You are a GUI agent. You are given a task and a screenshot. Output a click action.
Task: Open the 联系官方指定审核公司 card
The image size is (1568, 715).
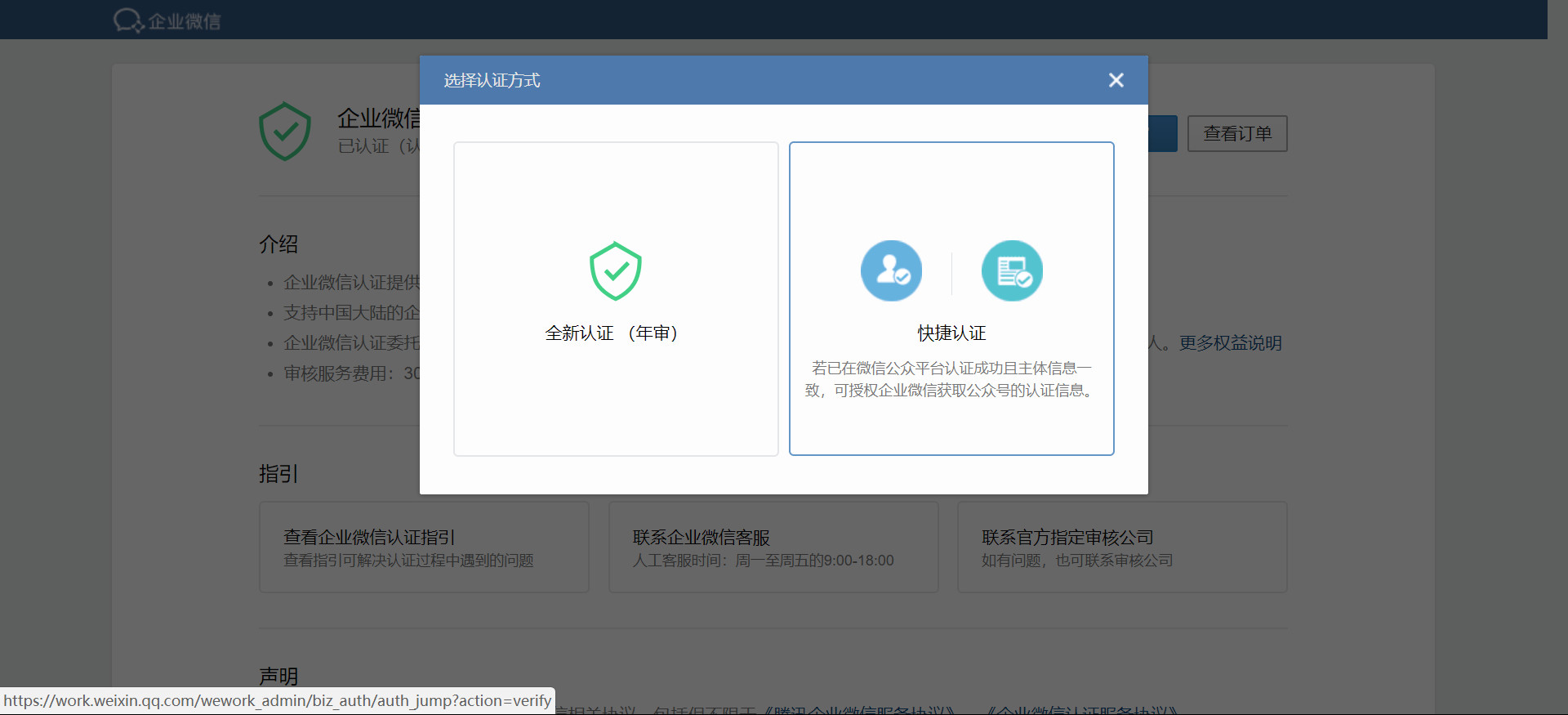(1122, 547)
